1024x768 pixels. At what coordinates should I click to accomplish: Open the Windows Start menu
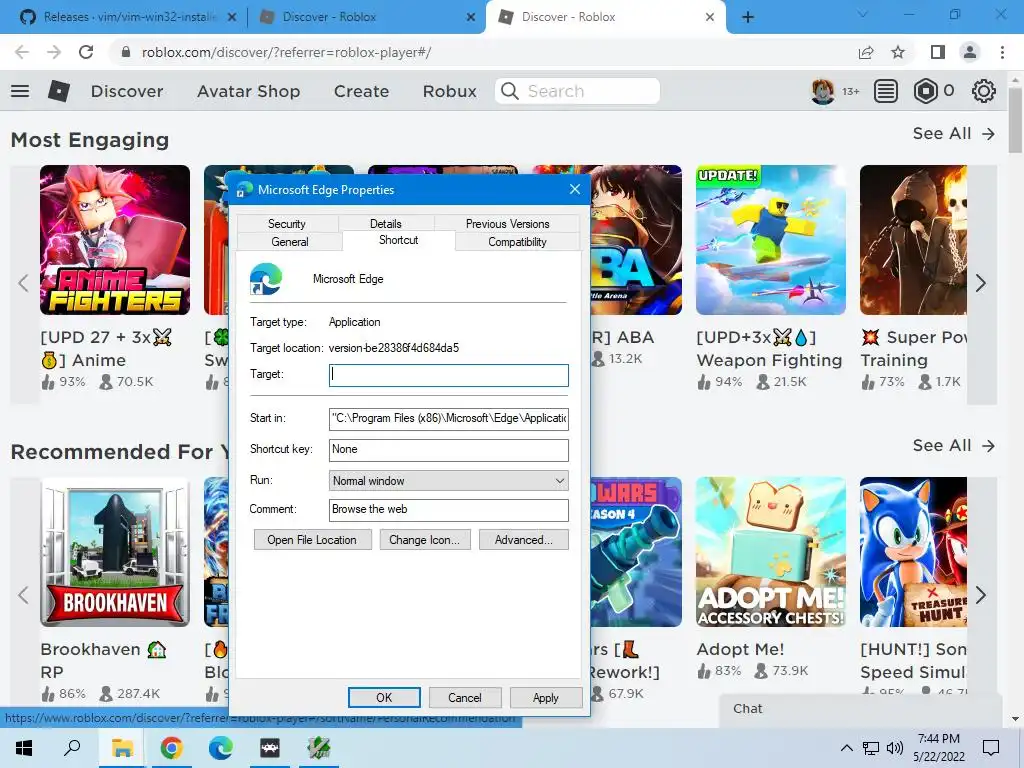pos(24,748)
